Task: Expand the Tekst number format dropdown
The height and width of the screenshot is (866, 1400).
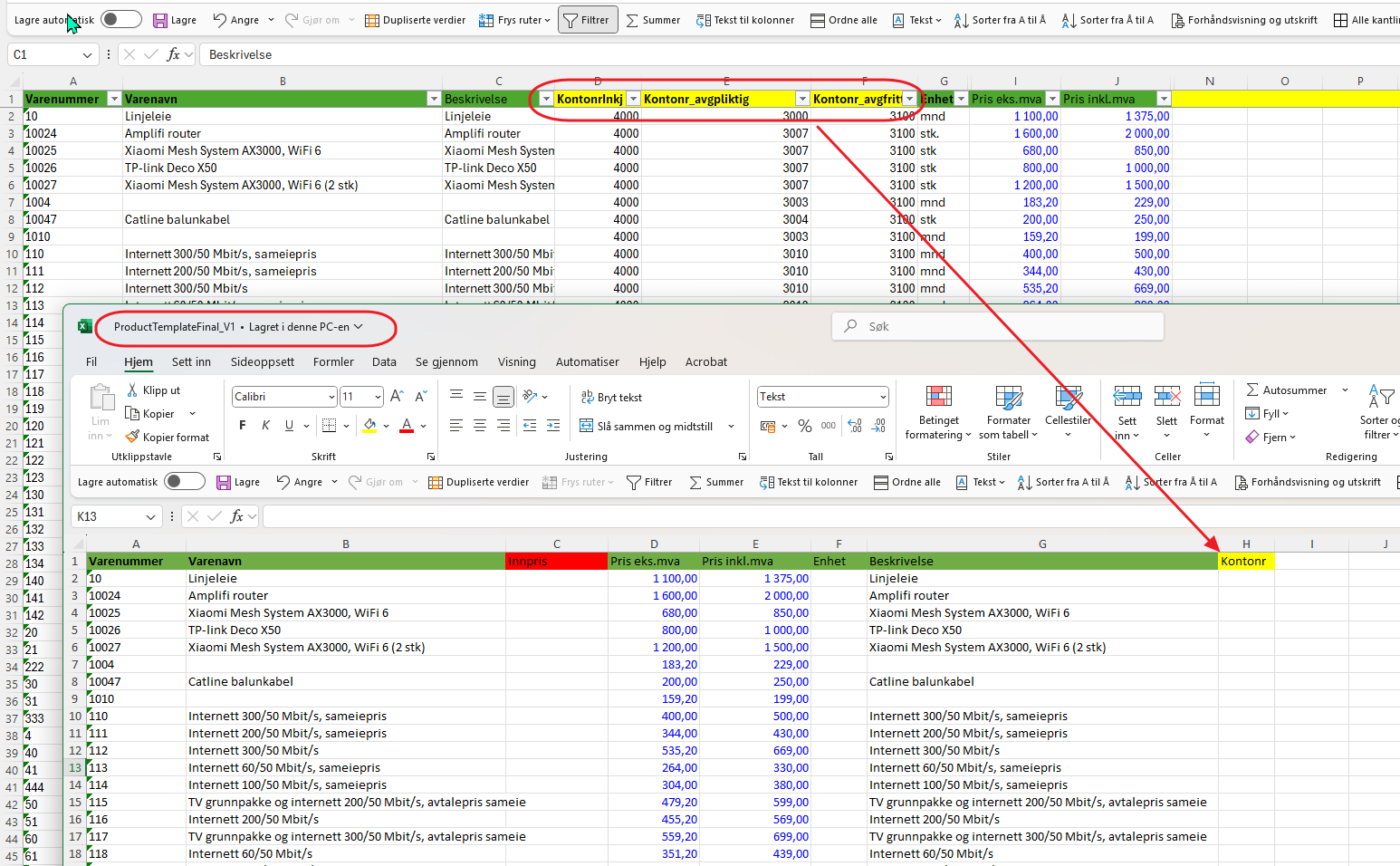Action: [x=882, y=397]
